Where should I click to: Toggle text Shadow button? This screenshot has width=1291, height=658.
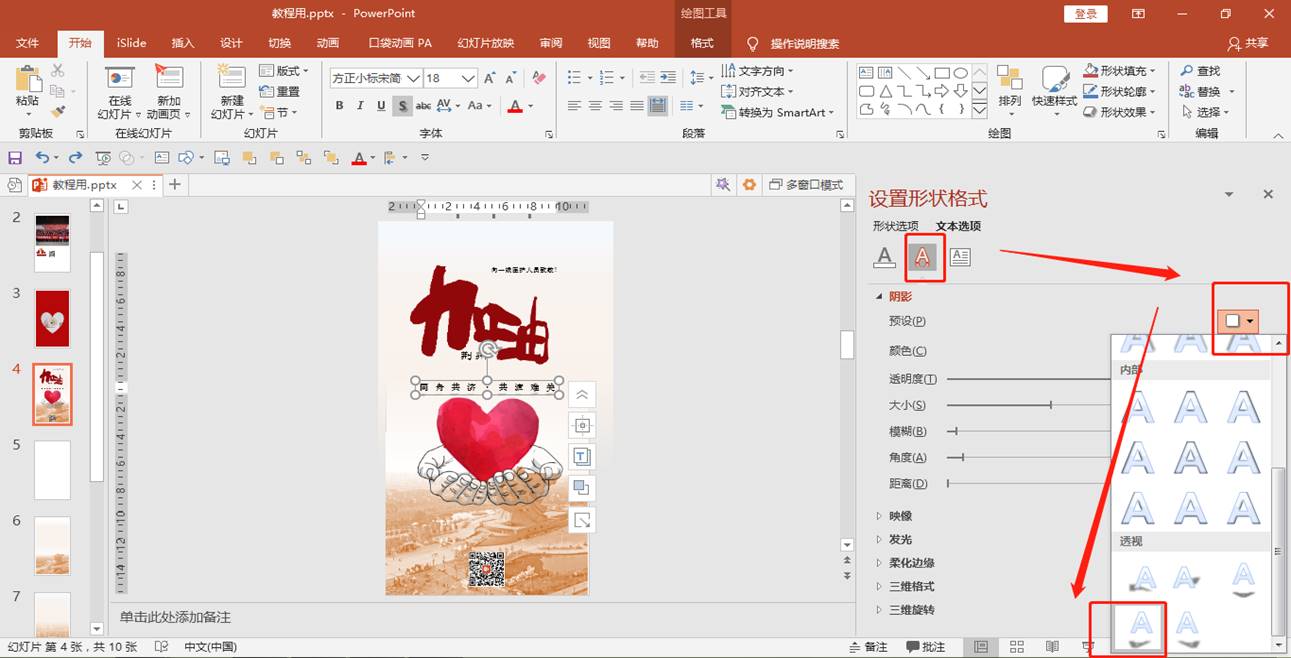click(402, 106)
